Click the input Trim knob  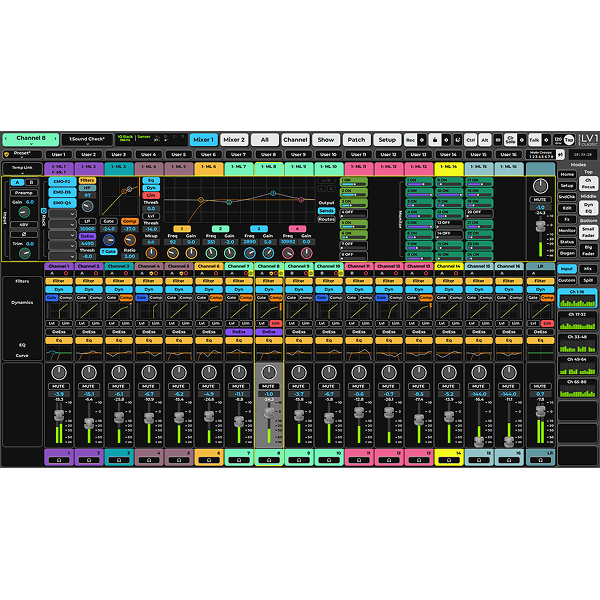coord(24,253)
